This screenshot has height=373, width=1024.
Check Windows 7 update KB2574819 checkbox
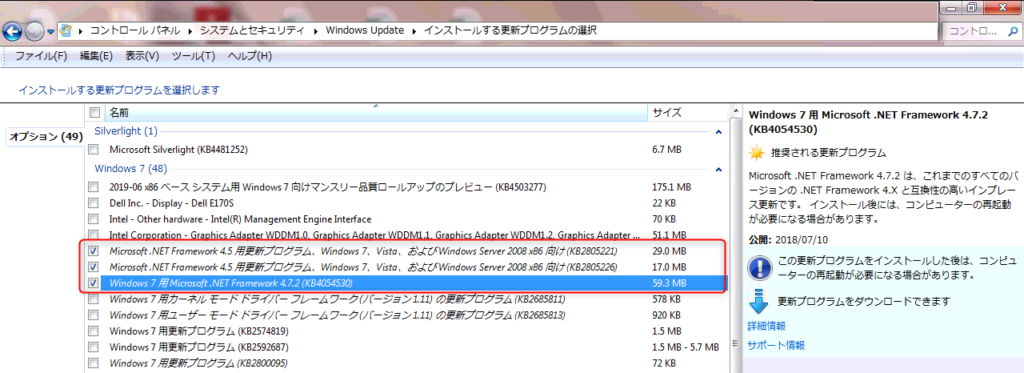pos(94,331)
